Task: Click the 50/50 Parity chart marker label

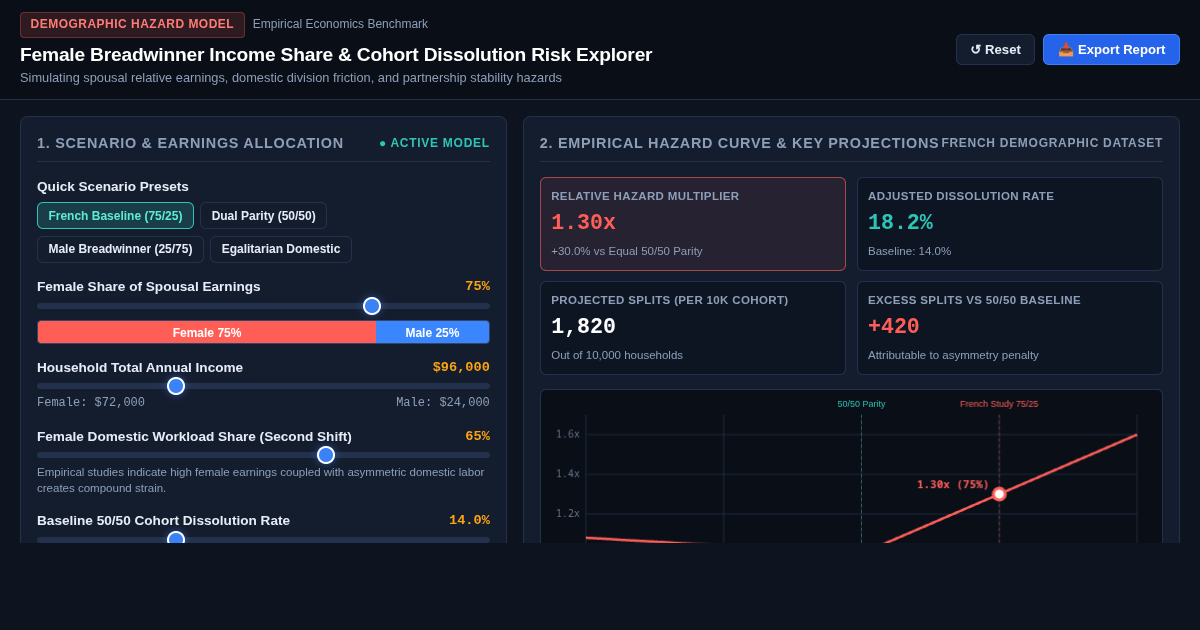Action: point(861,404)
